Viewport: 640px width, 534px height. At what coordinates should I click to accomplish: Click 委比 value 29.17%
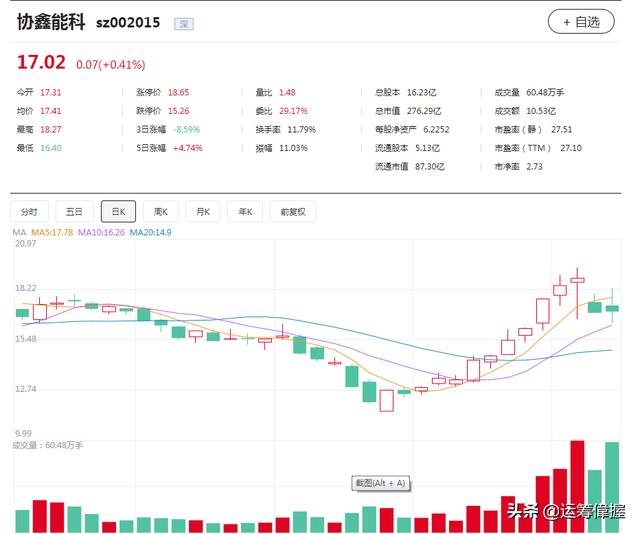[x=293, y=111]
